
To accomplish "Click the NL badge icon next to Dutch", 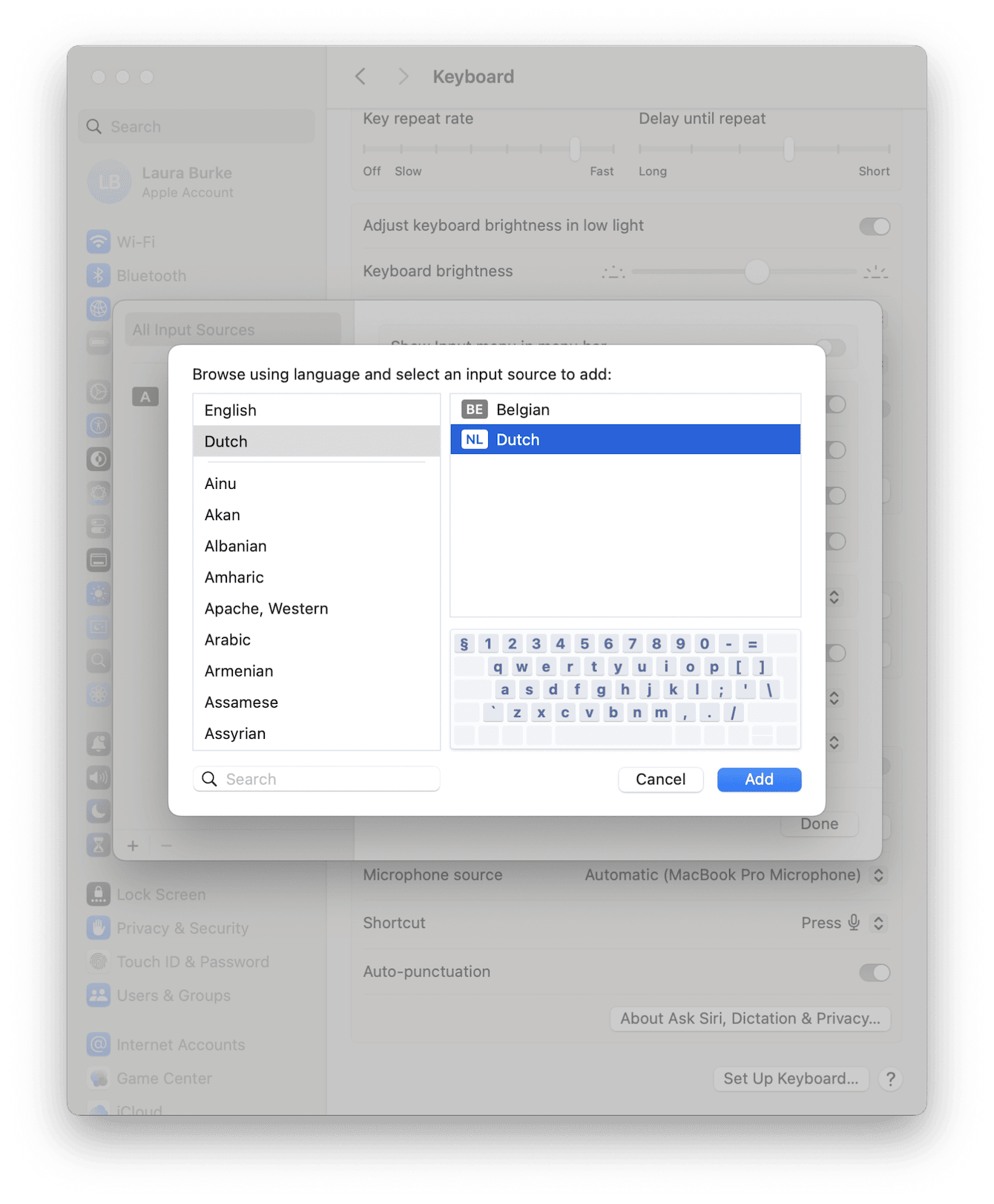I will [474, 439].
